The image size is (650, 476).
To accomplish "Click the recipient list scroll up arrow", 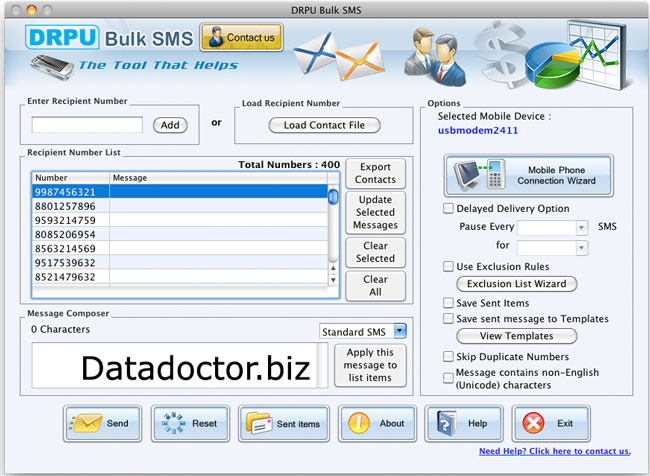I will (333, 268).
